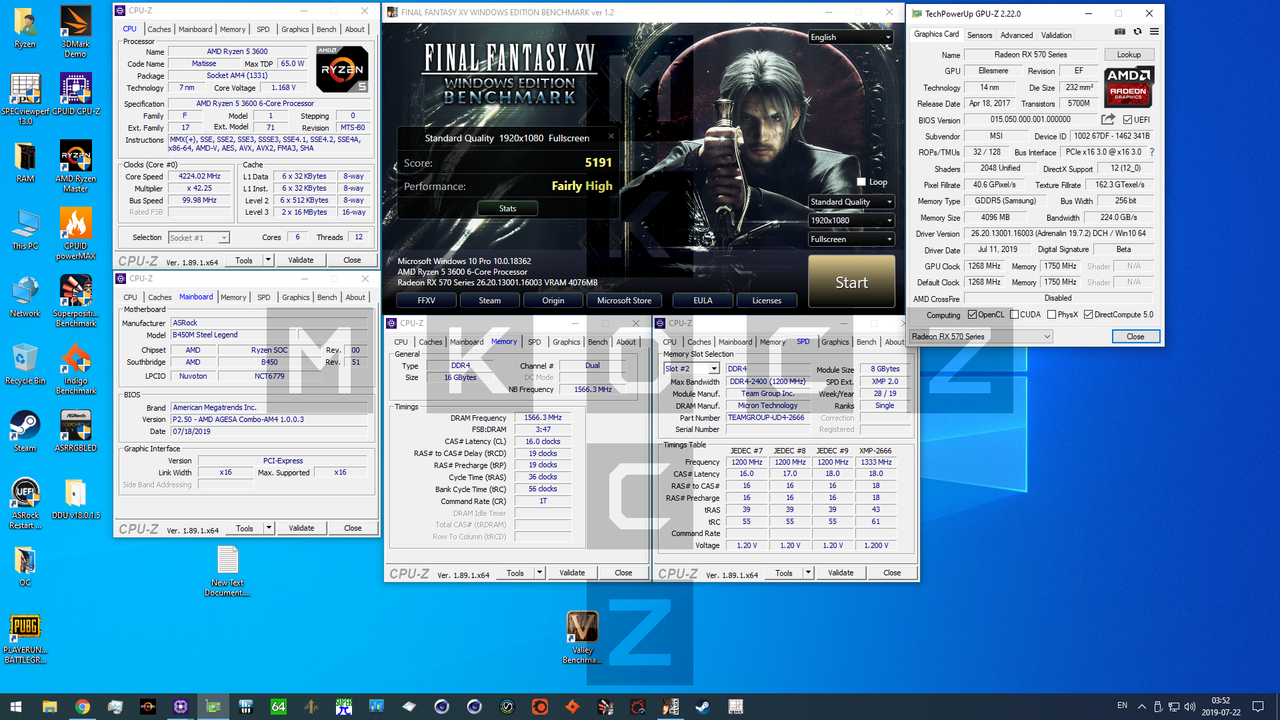Open Graphics tab in CPU-Z Memory window
Viewport: 1280px width, 720px height.
point(566,342)
